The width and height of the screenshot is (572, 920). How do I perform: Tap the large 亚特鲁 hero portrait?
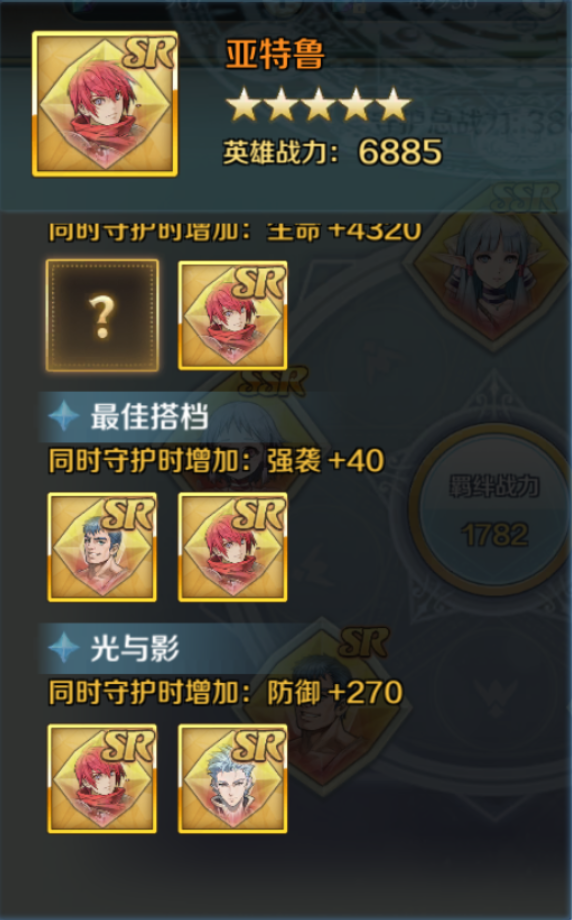point(104,104)
